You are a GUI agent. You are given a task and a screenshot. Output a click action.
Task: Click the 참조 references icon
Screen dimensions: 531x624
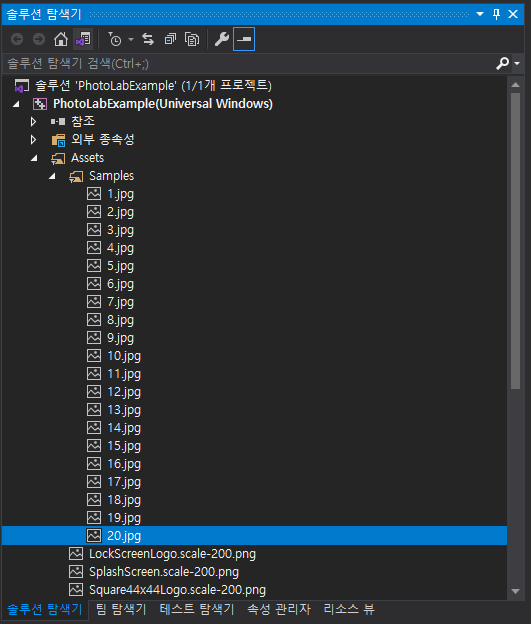pos(58,122)
